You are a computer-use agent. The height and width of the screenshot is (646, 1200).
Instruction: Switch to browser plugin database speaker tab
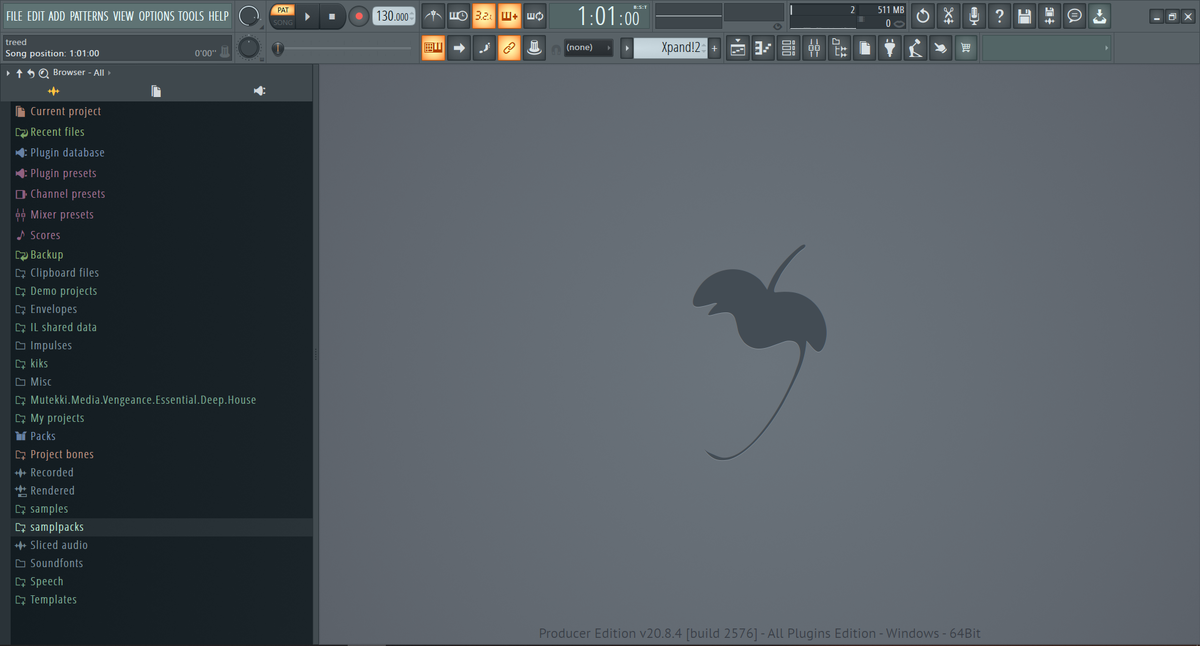pyautogui.click(x=259, y=91)
